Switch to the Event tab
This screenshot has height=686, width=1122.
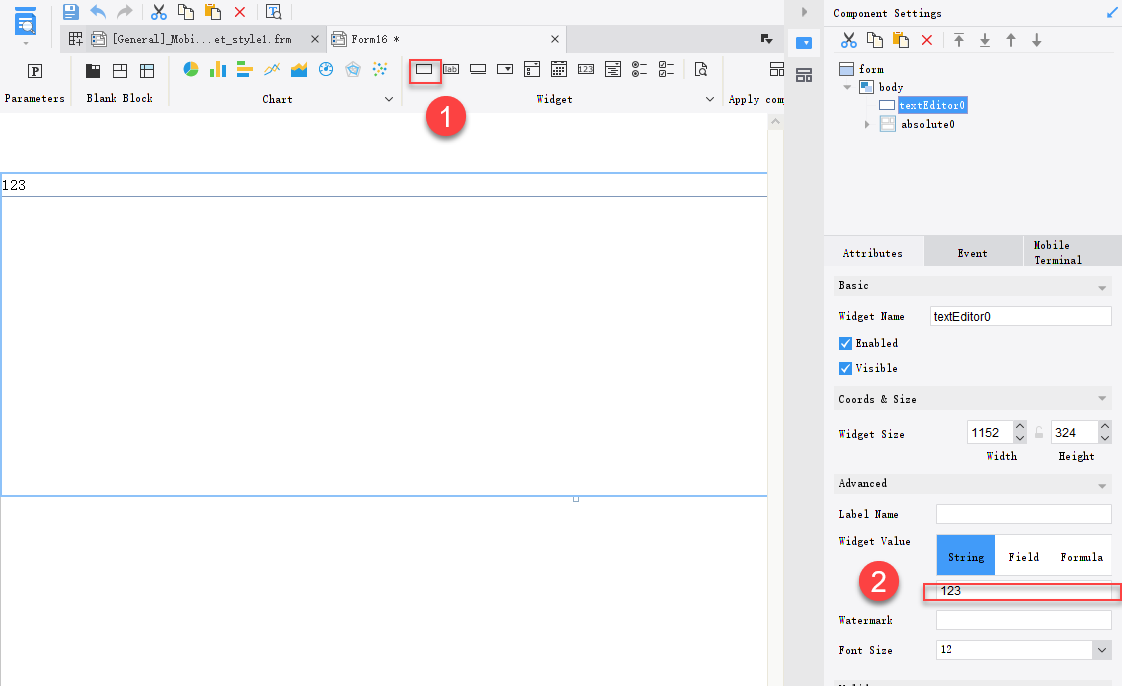[972, 253]
